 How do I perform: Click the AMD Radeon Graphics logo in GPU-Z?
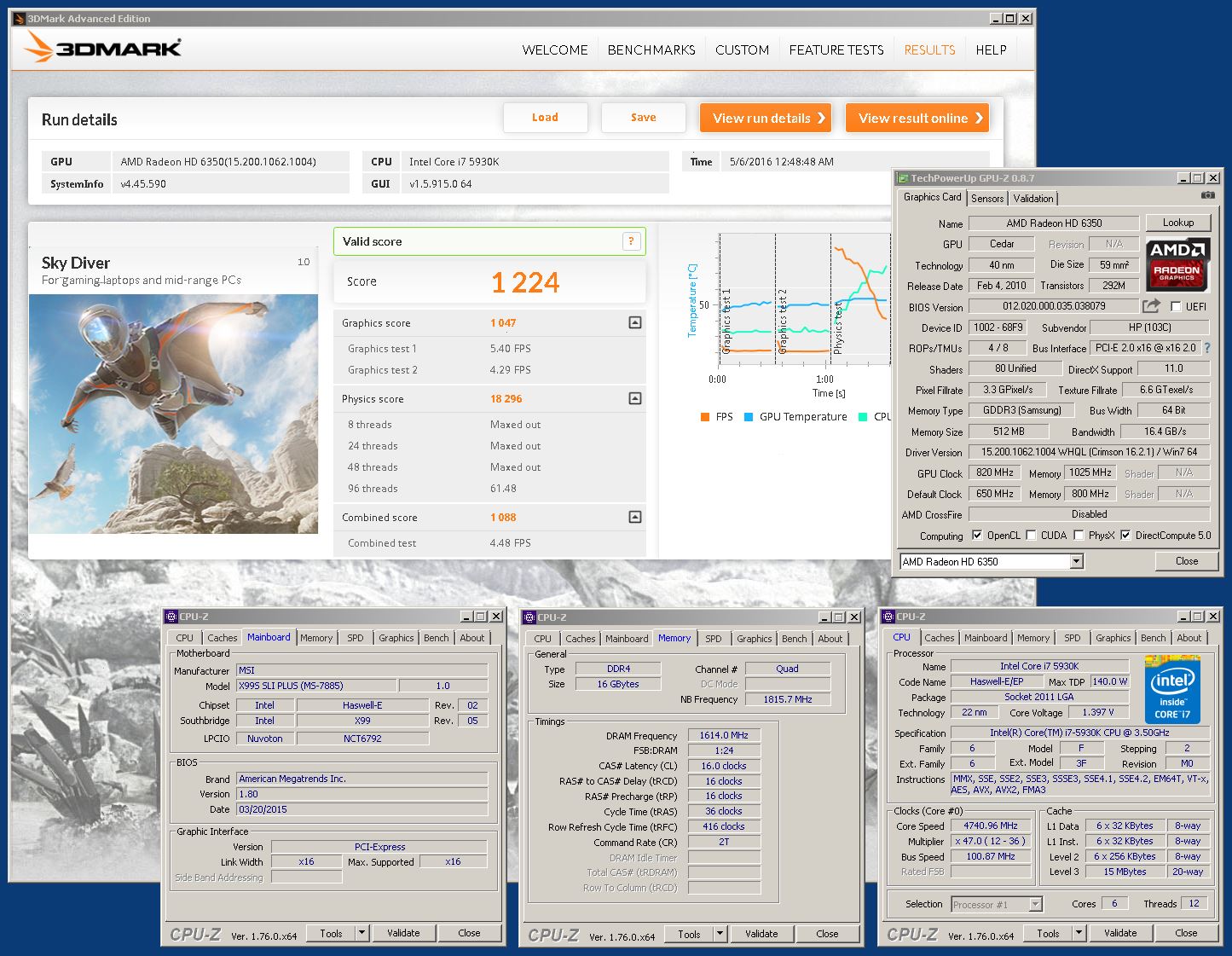pos(1177,265)
